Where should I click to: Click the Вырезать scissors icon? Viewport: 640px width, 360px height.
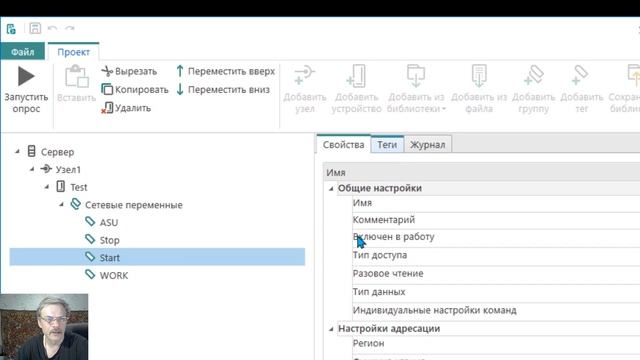point(107,71)
